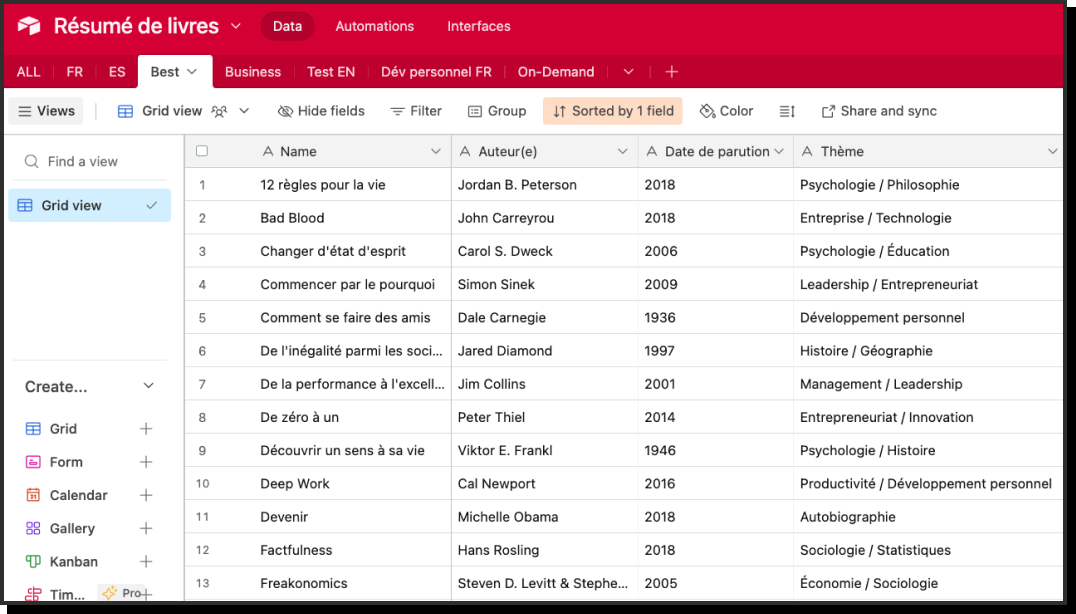This screenshot has width=1076, height=614.
Task: Create a new Form view plus
Action: (x=146, y=462)
